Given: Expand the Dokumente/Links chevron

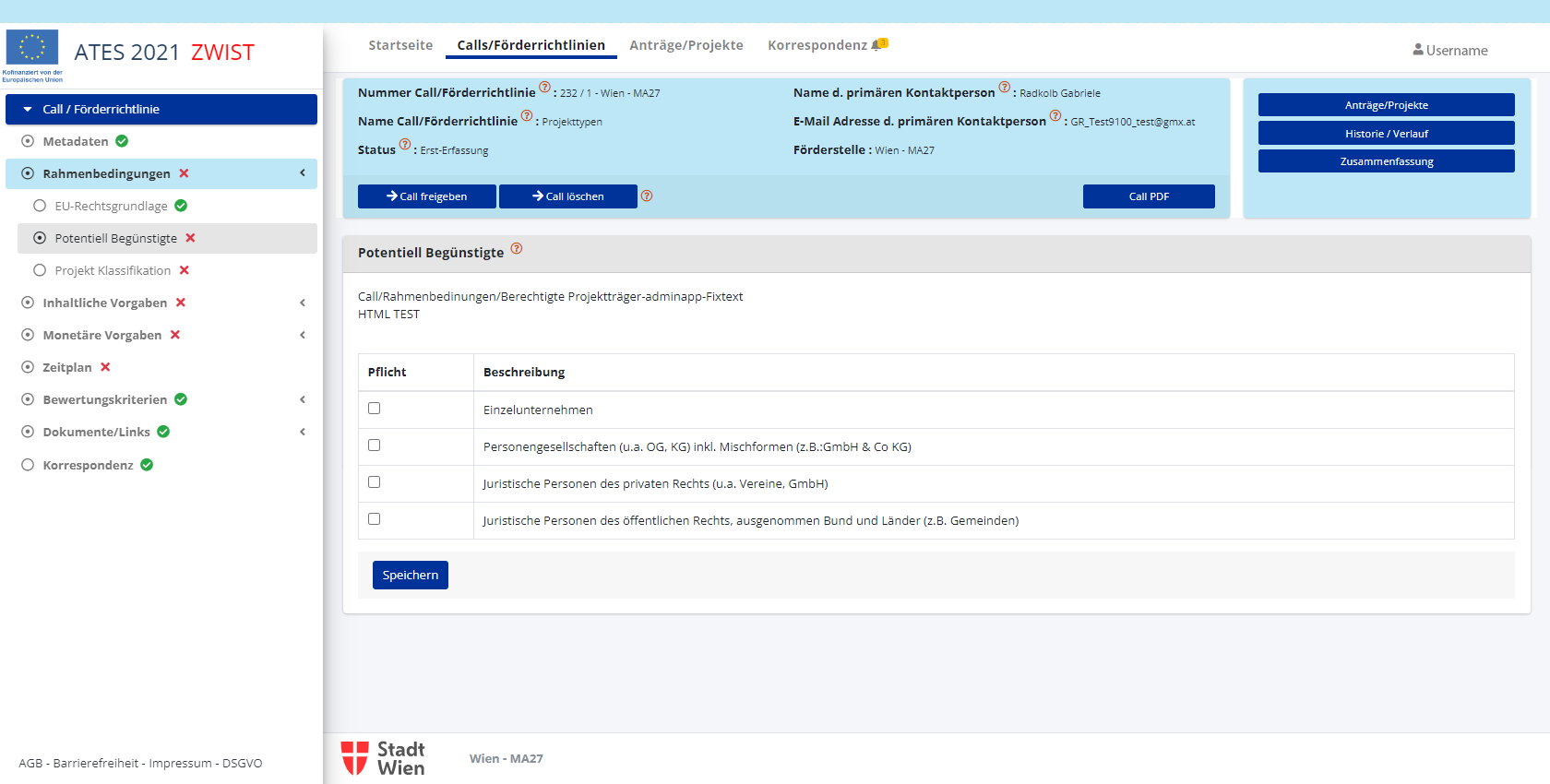Looking at the screenshot, I should coord(303,432).
